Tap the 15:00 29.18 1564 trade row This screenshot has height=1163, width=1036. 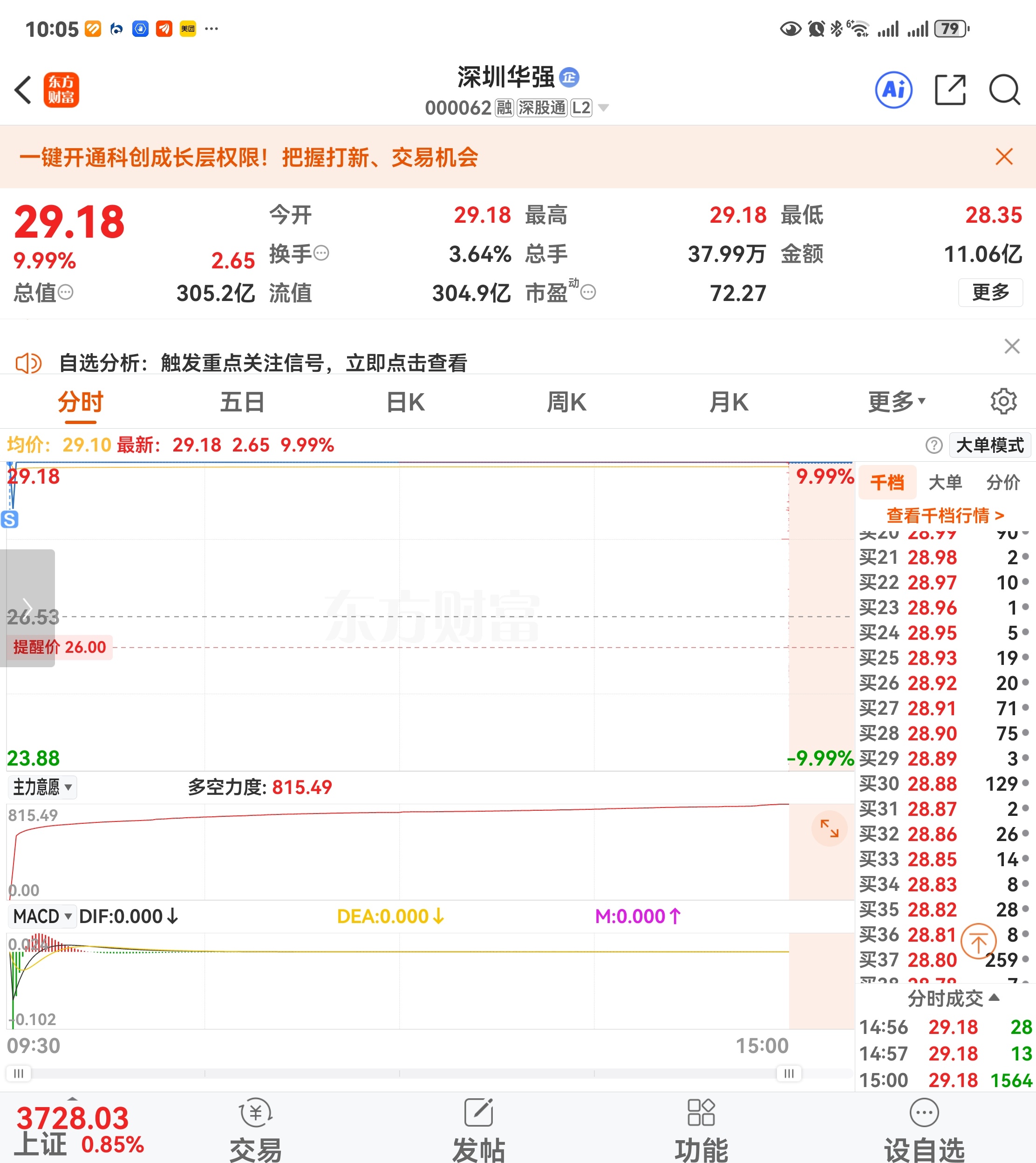(x=946, y=1080)
